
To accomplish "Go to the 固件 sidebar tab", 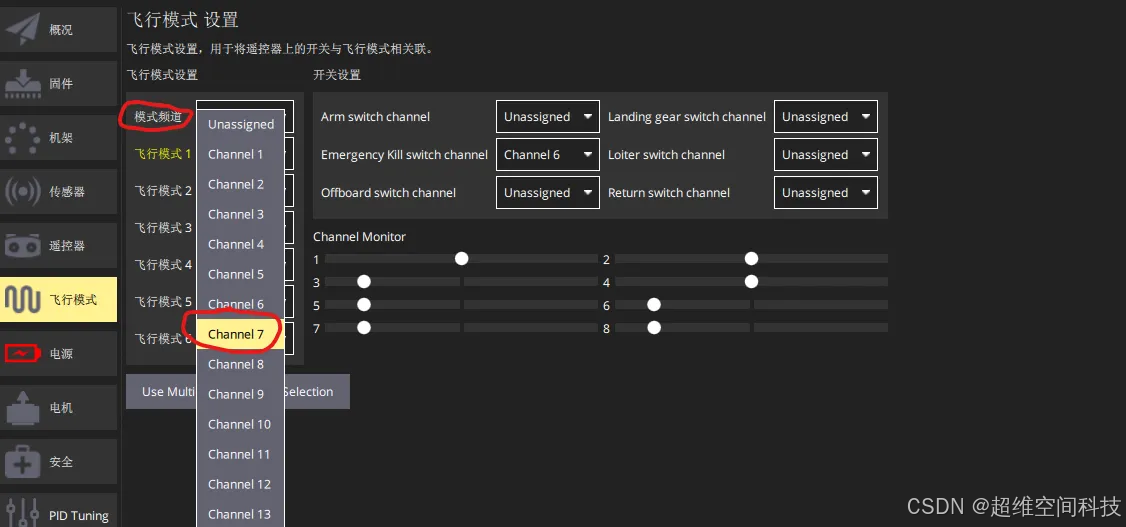I will pyautogui.click(x=58, y=84).
